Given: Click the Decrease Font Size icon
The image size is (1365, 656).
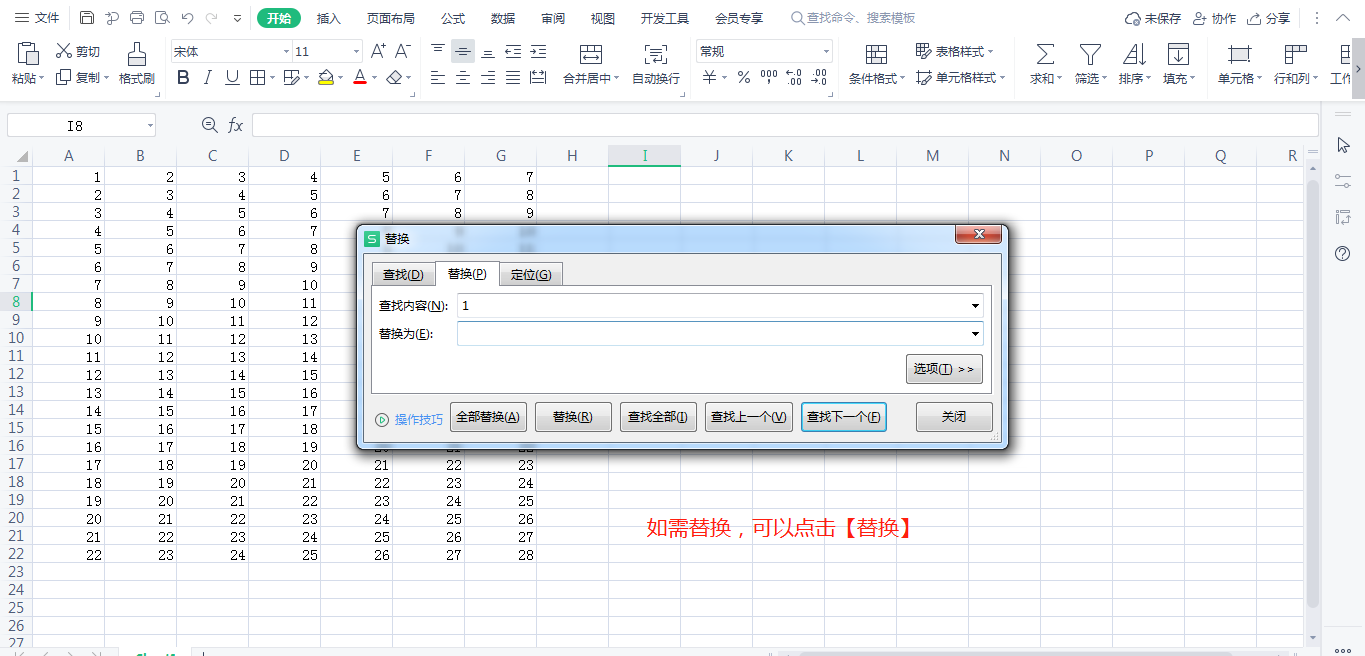Looking at the screenshot, I should point(402,51).
